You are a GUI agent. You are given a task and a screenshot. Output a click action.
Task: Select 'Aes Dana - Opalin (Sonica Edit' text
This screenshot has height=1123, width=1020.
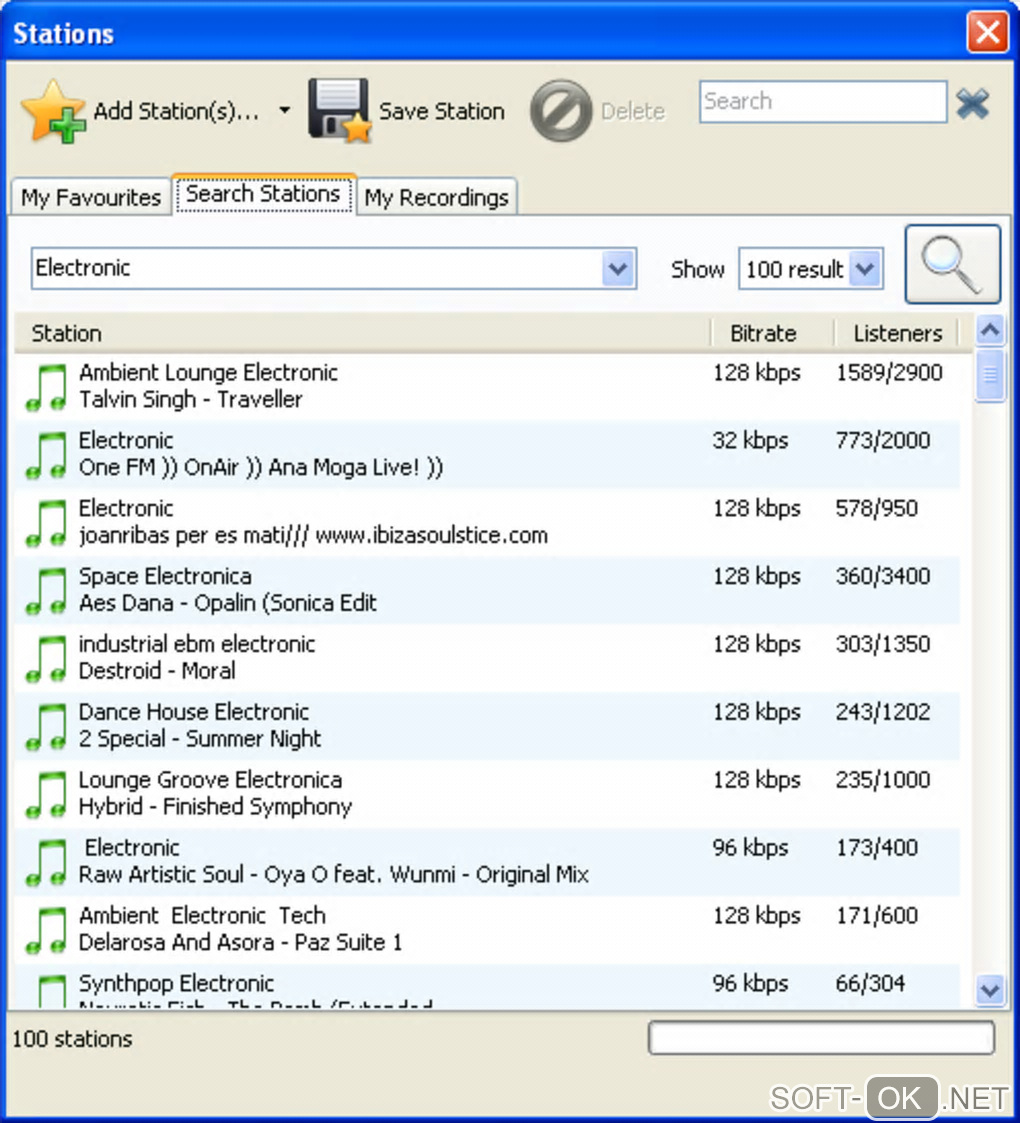228,603
